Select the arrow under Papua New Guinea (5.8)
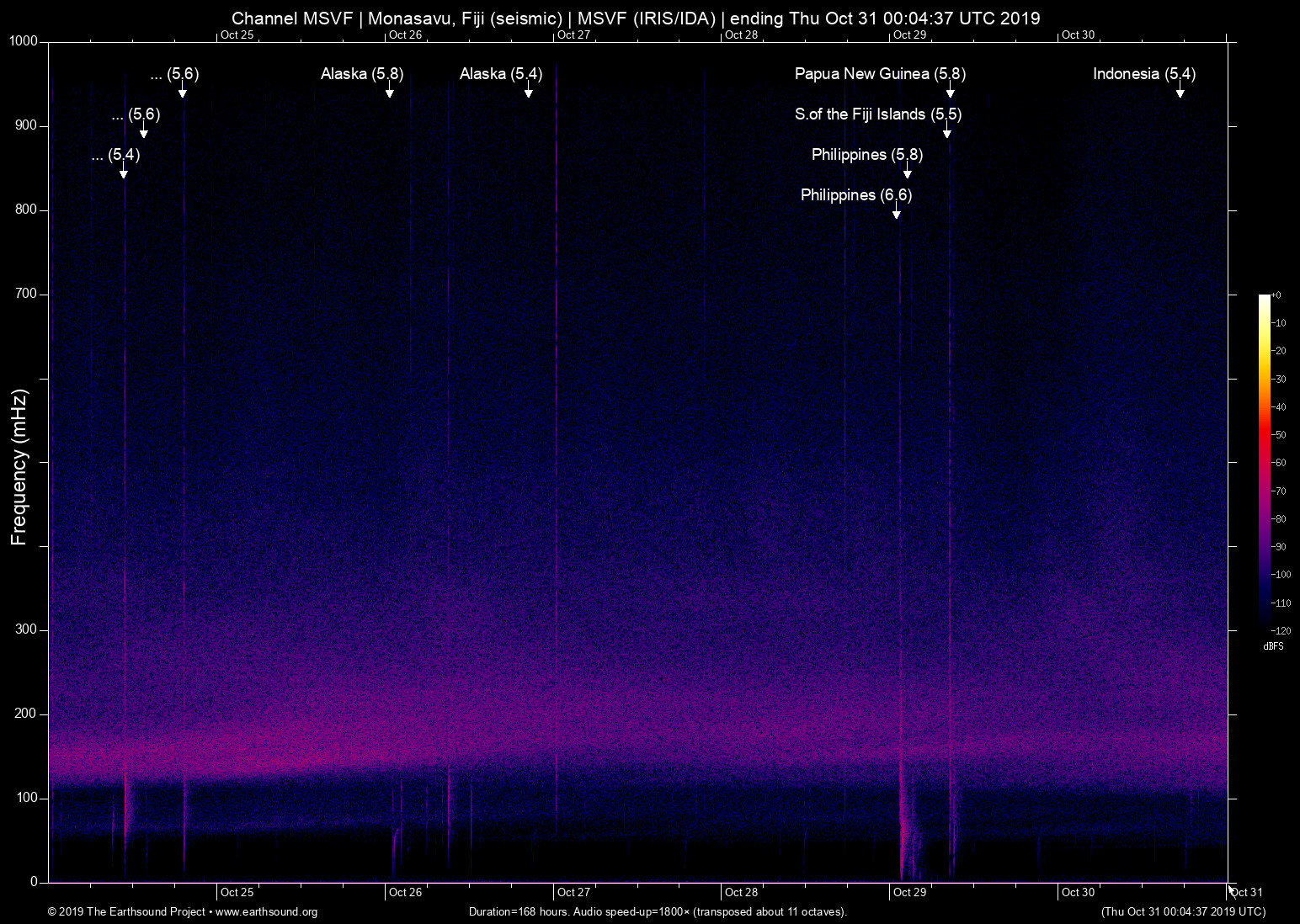 [951, 90]
